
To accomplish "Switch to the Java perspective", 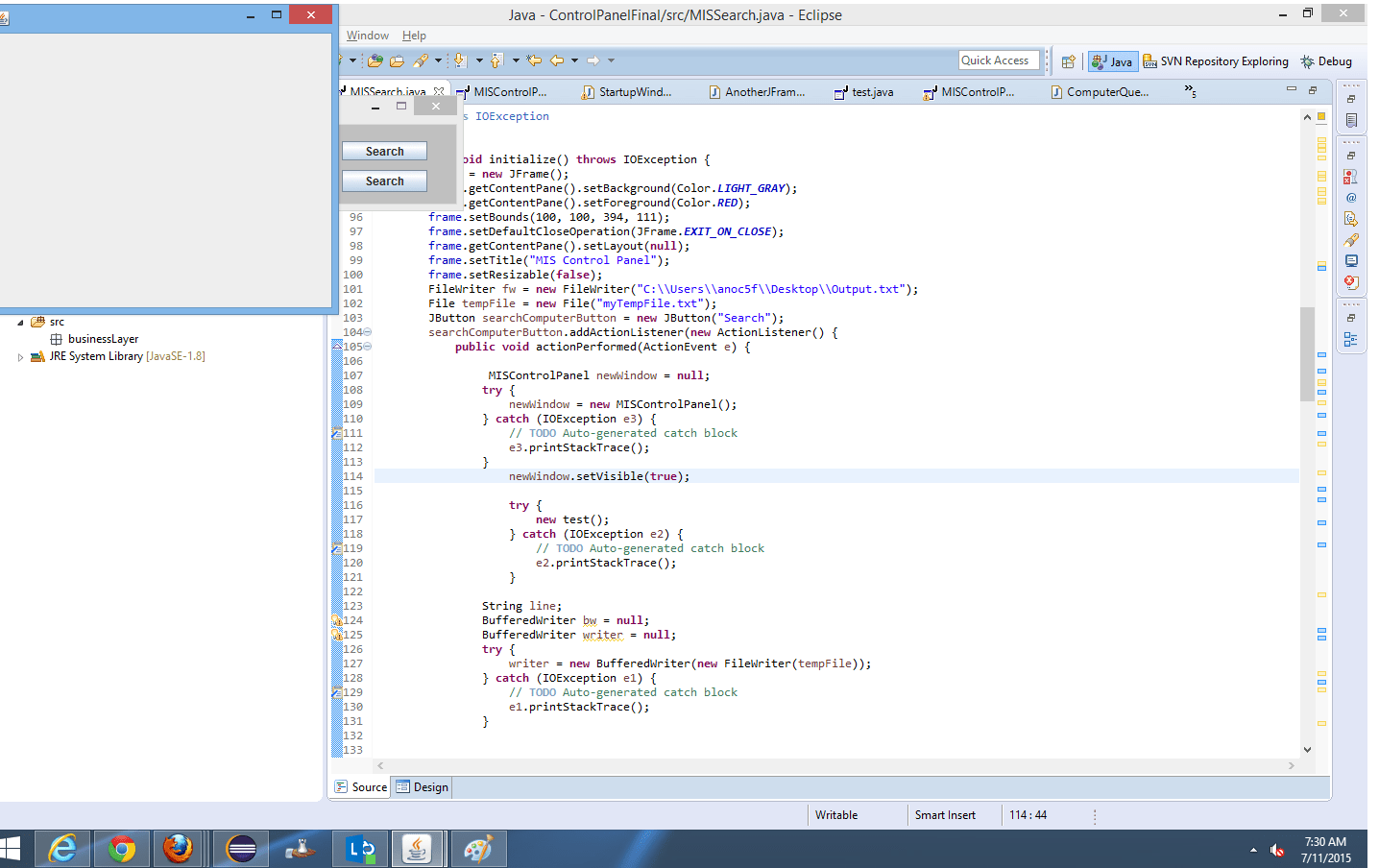I will tap(1113, 61).
